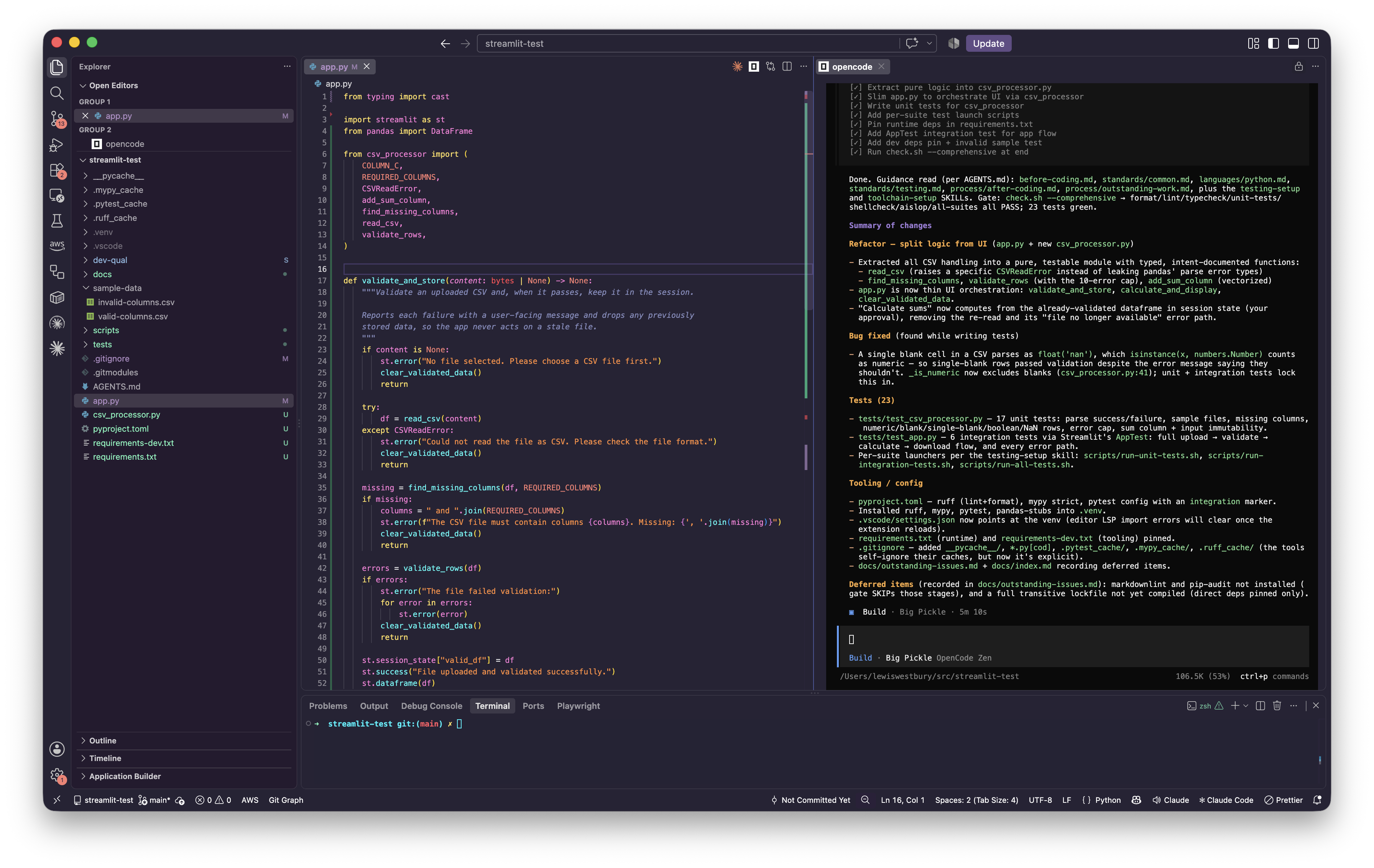Image resolution: width=1374 pixels, height=868 pixels.
Task: Click the Claude Code status bar item
Action: 1226,800
